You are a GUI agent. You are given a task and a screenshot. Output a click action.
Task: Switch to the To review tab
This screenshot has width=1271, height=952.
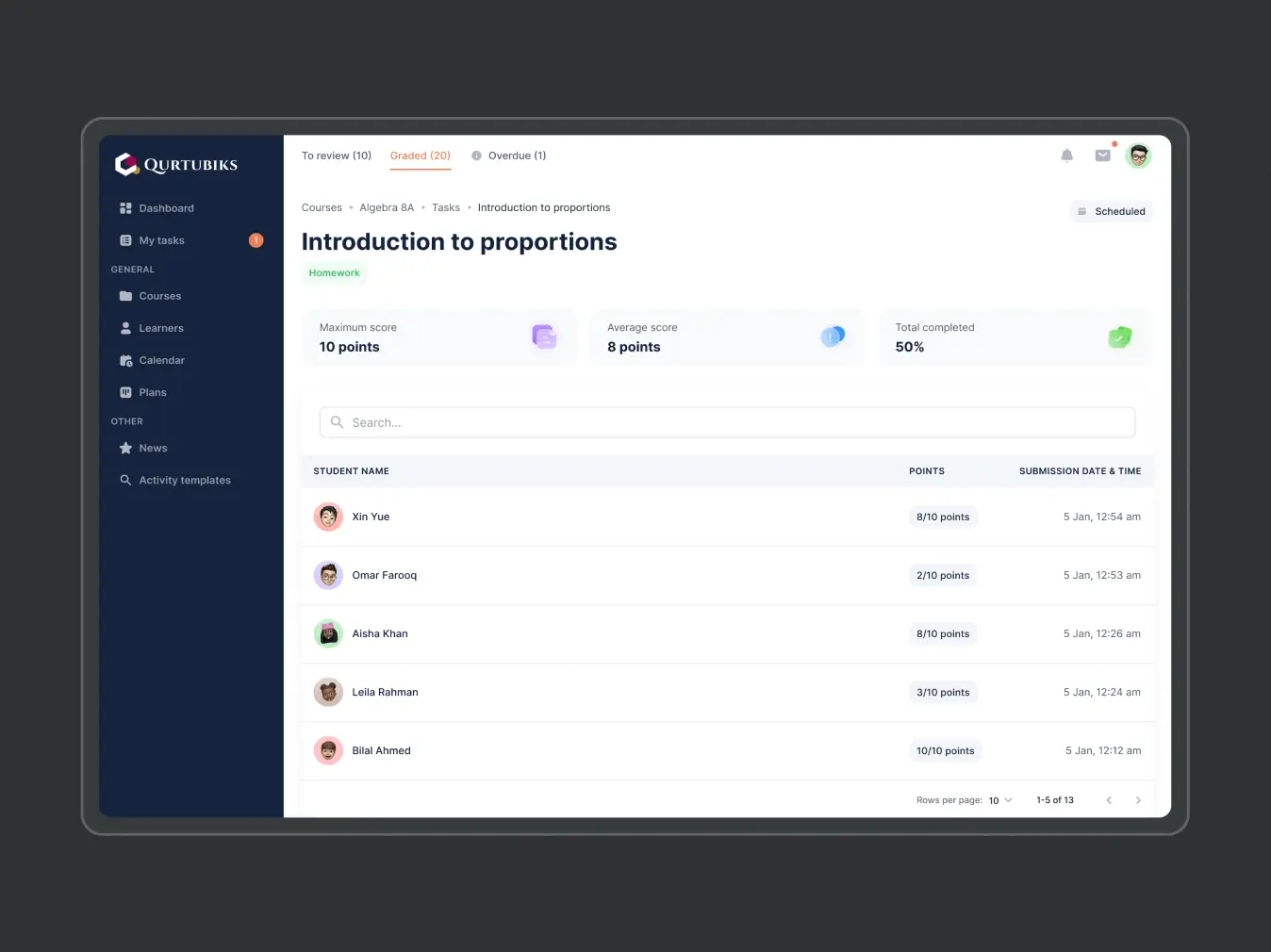337,156
